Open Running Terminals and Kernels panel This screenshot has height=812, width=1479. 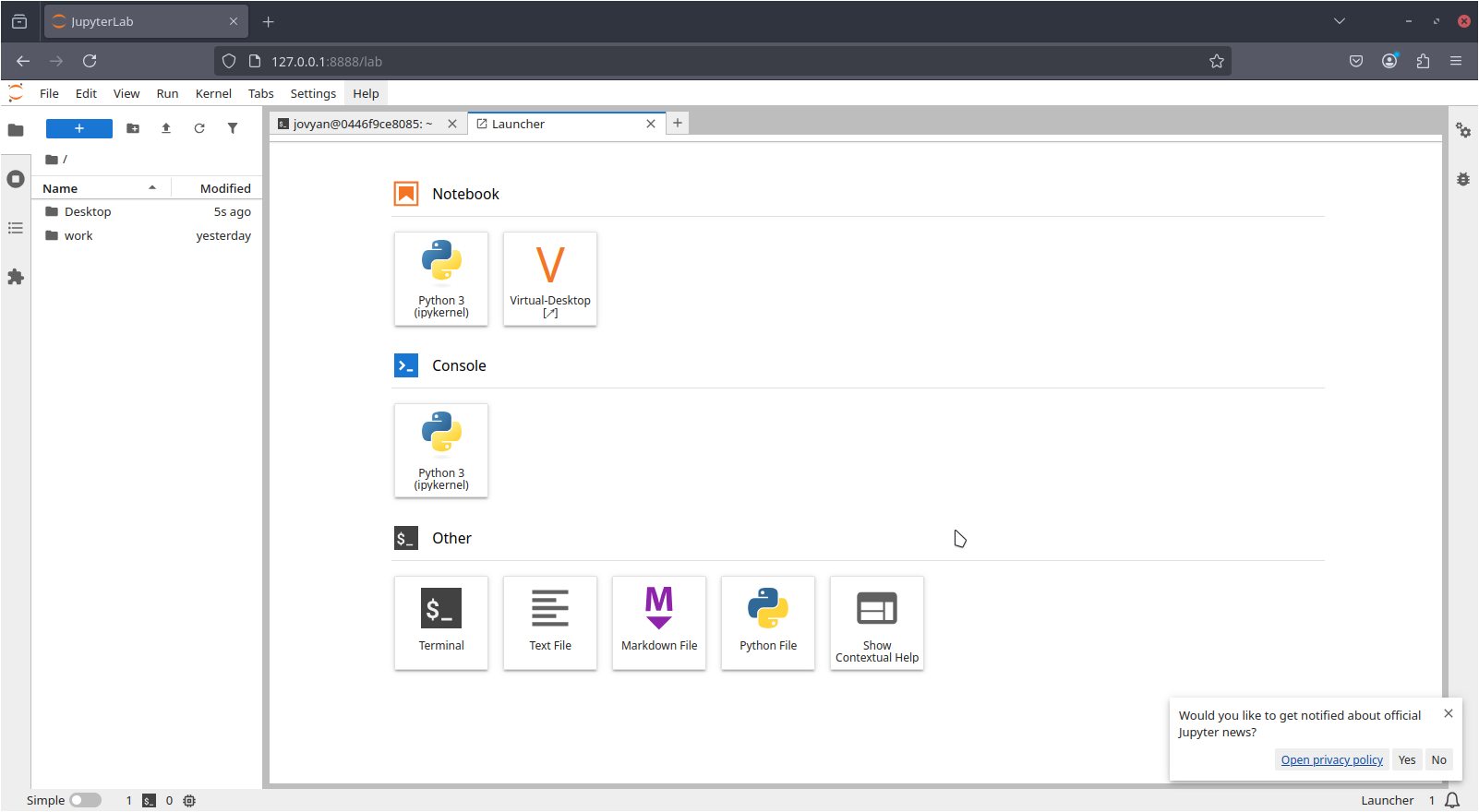coord(16,179)
